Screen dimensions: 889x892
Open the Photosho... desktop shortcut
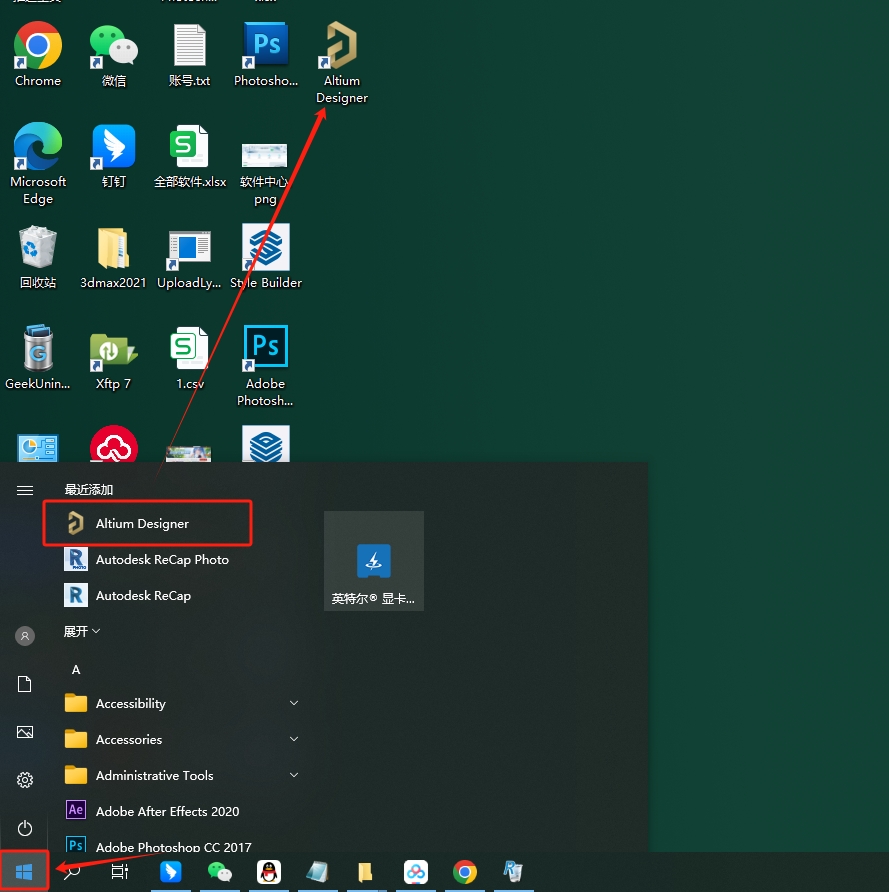coord(266,54)
